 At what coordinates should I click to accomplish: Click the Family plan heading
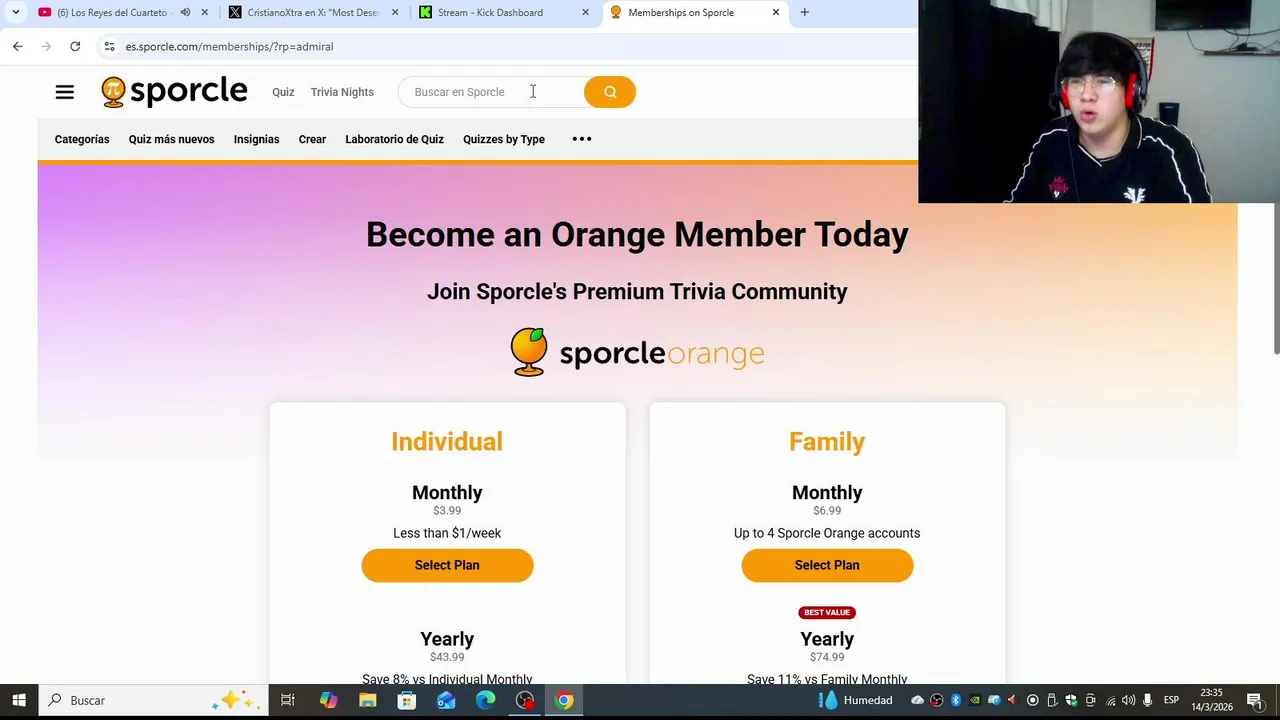(x=827, y=441)
